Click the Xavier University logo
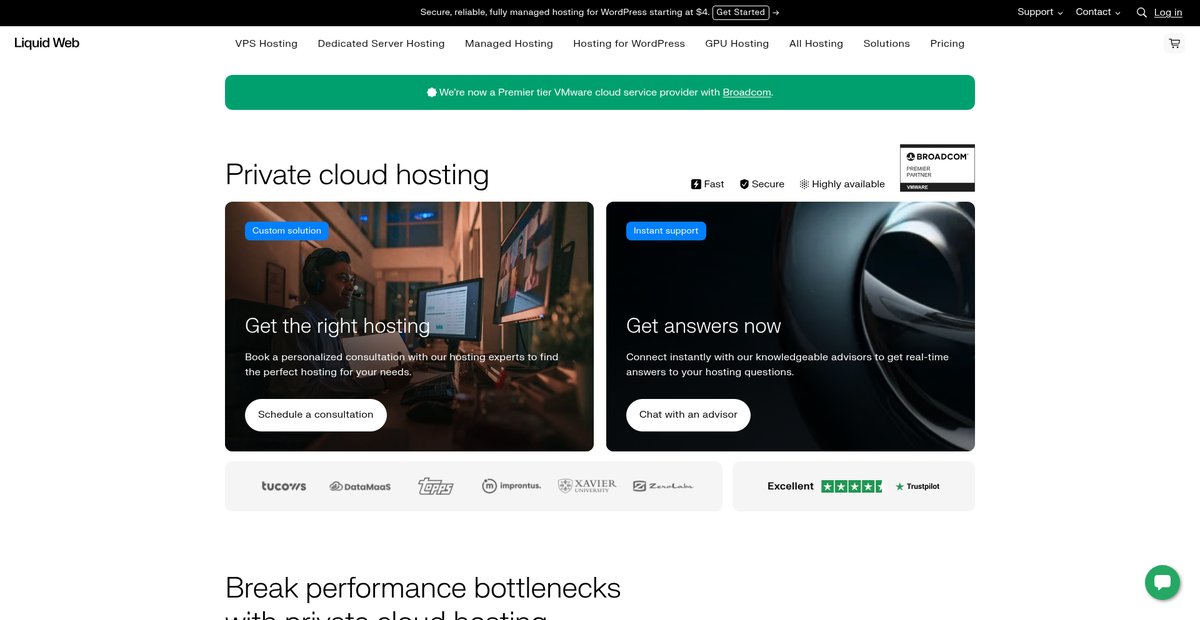The height and width of the screenshot is (620, 1200). click(587, 486)
